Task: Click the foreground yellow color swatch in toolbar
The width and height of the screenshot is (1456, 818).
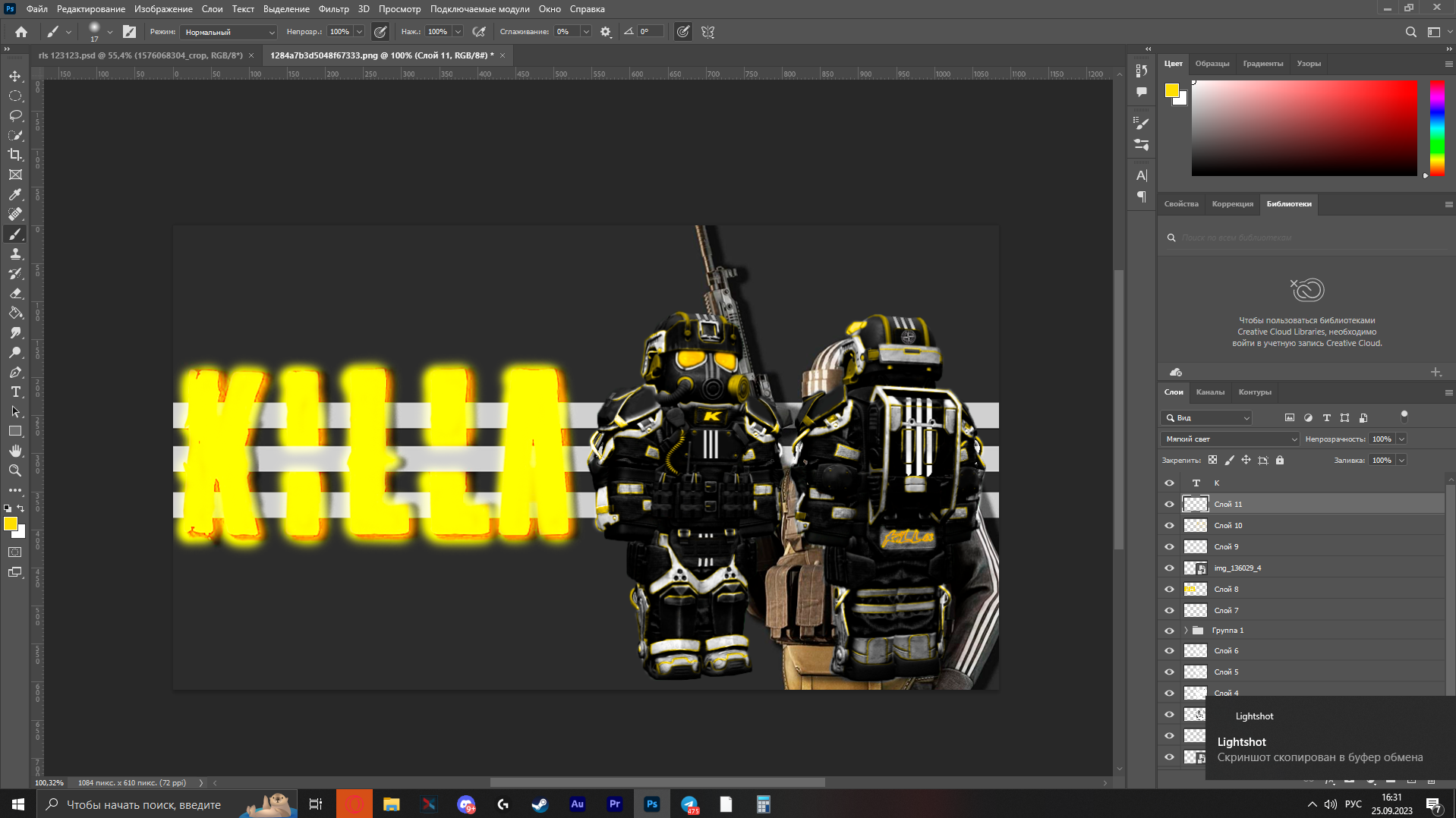Action: coord(11,524)
